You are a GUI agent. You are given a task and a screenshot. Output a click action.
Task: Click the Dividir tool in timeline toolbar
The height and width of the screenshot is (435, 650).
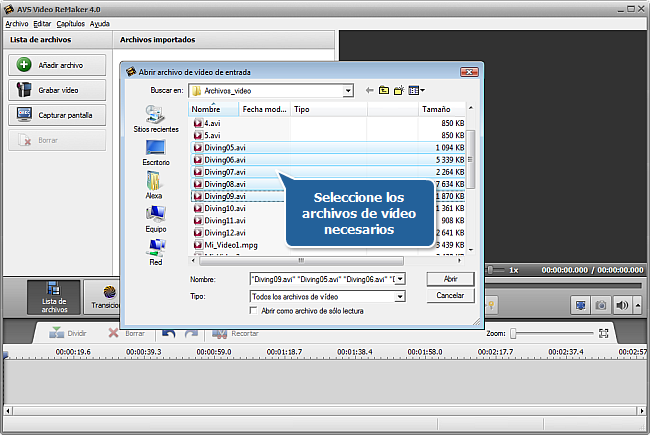click(68, 333)
